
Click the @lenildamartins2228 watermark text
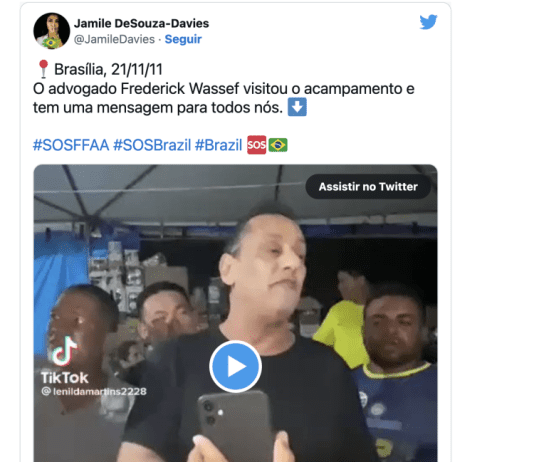click(x=94, y=392)
